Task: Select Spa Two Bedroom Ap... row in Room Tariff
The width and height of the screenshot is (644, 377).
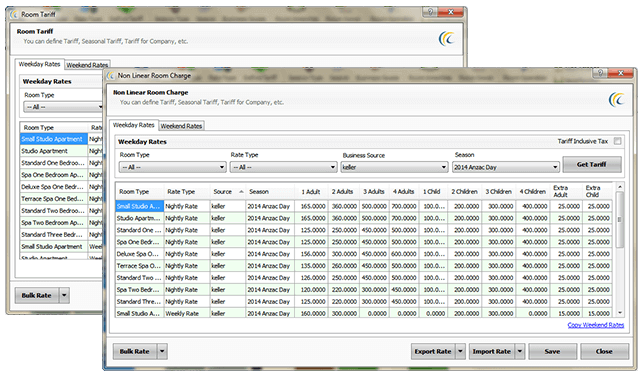Action: [x=61, y=223]
